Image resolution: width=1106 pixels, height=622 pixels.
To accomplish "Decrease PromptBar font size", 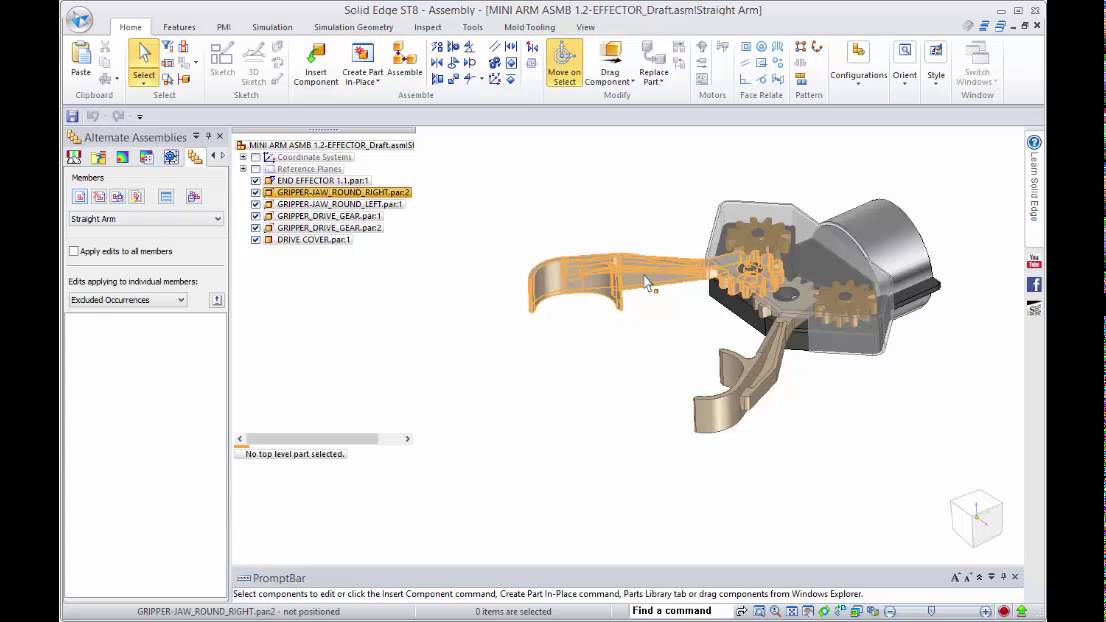I will 968,577.
